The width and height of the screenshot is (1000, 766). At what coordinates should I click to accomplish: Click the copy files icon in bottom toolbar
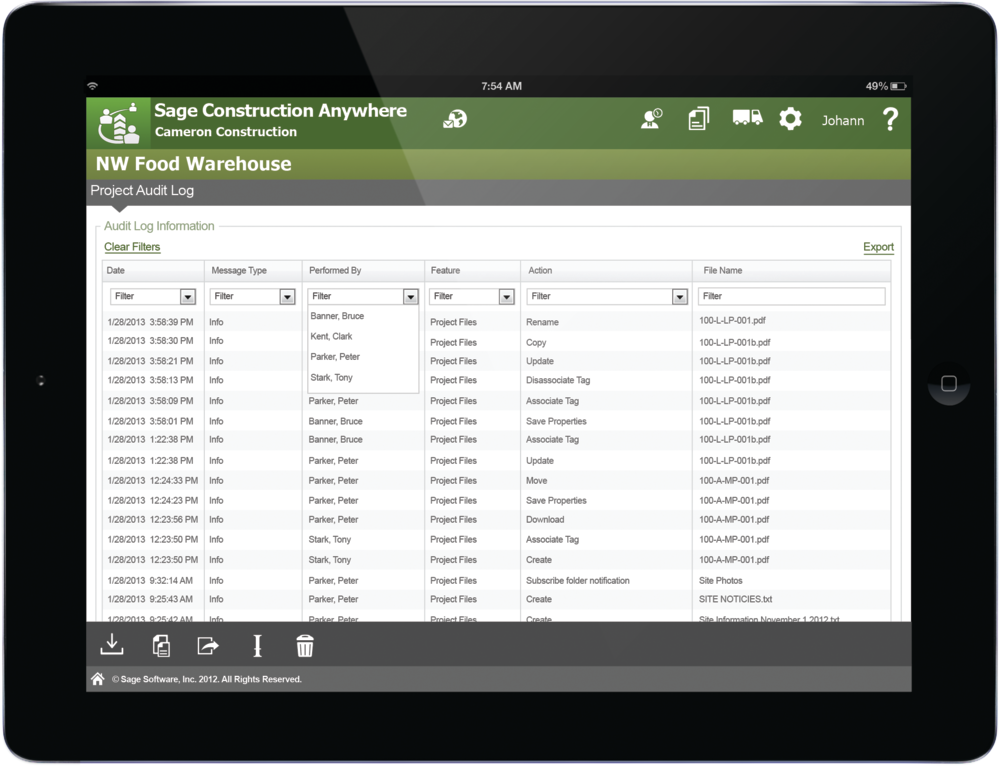tap(161, 645)
